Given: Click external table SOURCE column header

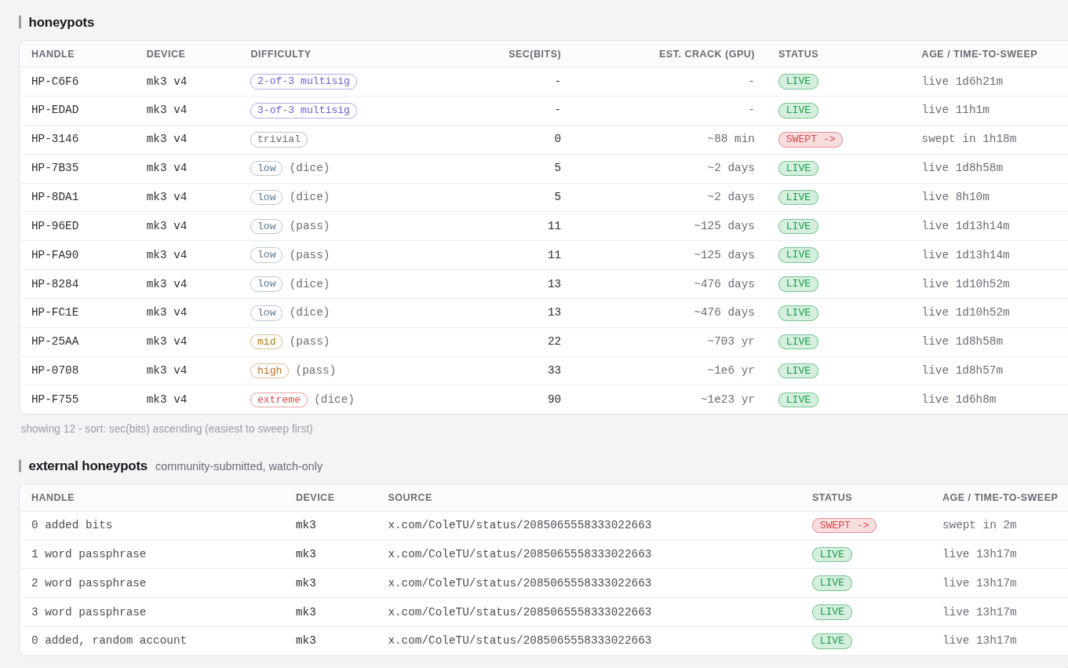Looking at the screenshot, I should tap(410, 498).
